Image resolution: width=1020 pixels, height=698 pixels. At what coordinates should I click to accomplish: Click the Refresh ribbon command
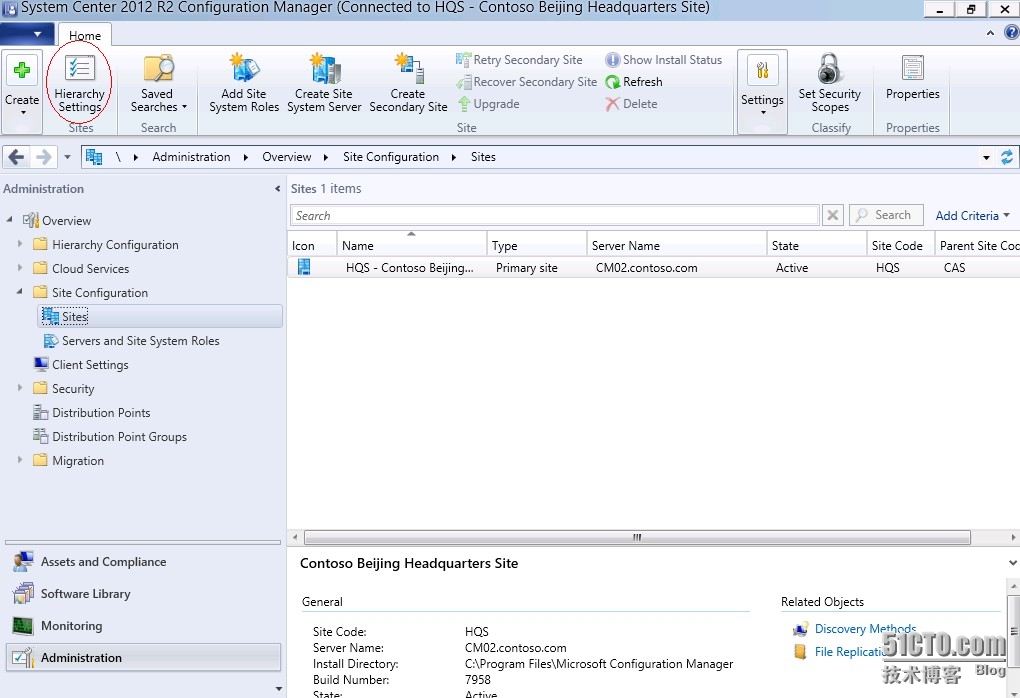(634, 82)
